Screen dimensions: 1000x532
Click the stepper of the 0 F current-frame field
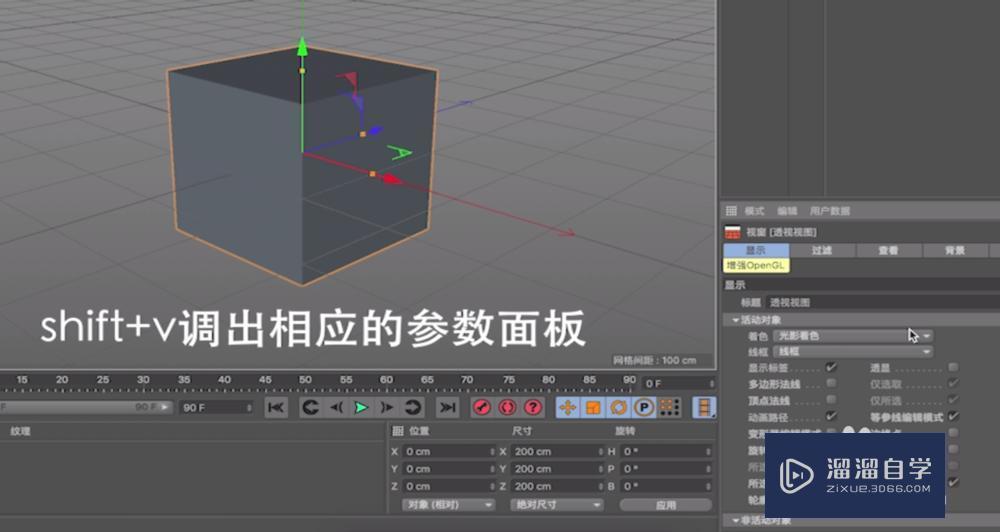click(x=711, y=383)
